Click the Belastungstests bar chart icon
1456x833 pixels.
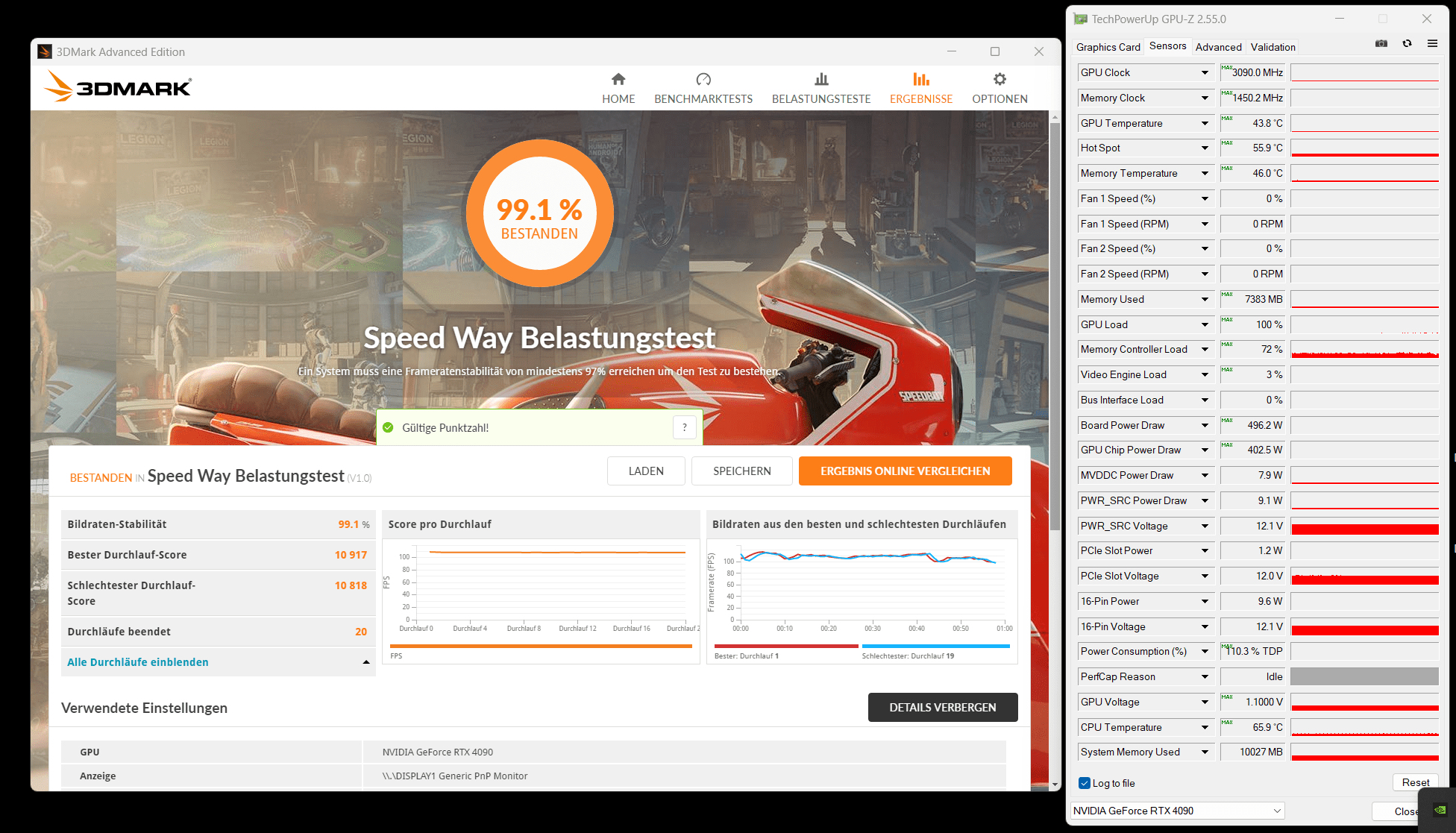821,79
